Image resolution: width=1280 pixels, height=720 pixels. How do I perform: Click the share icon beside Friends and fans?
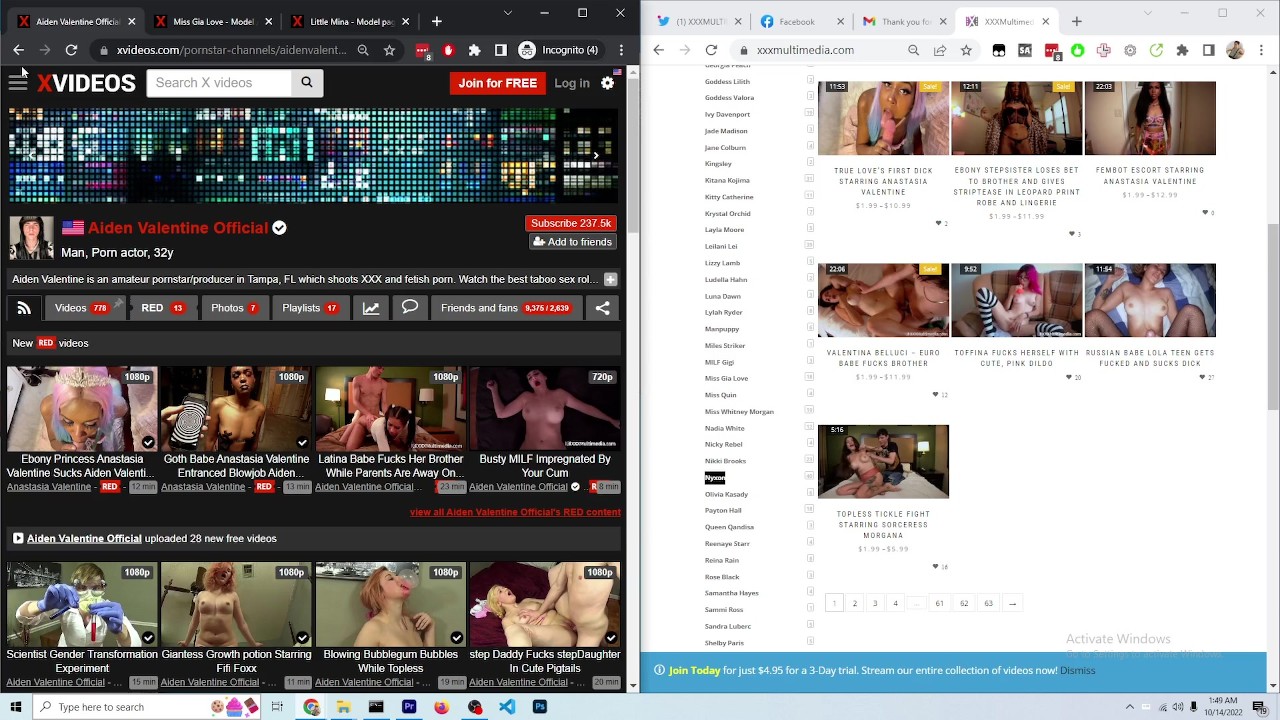coord(602,307)
